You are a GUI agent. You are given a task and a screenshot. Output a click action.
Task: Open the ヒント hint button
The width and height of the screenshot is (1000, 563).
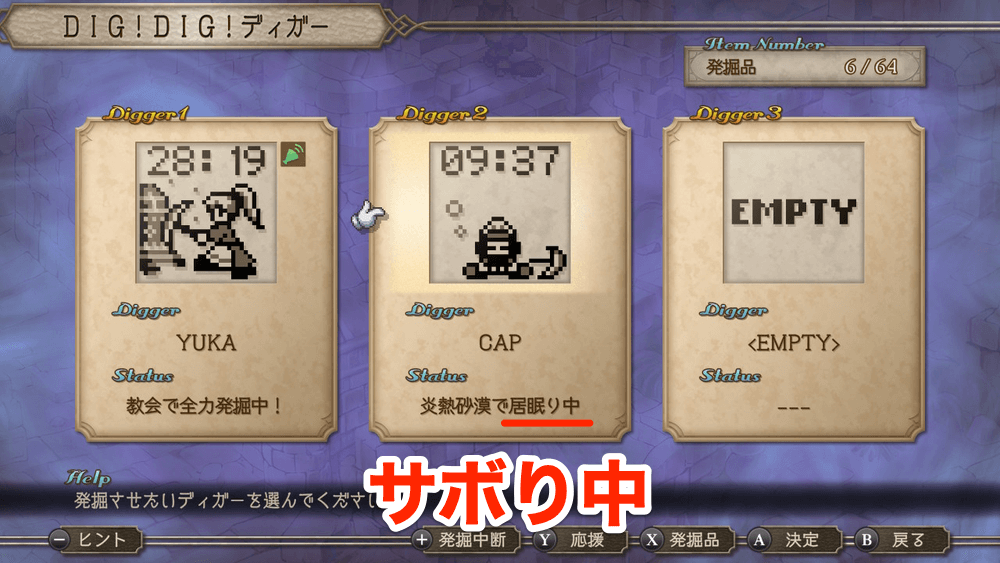tap(96, 540)
